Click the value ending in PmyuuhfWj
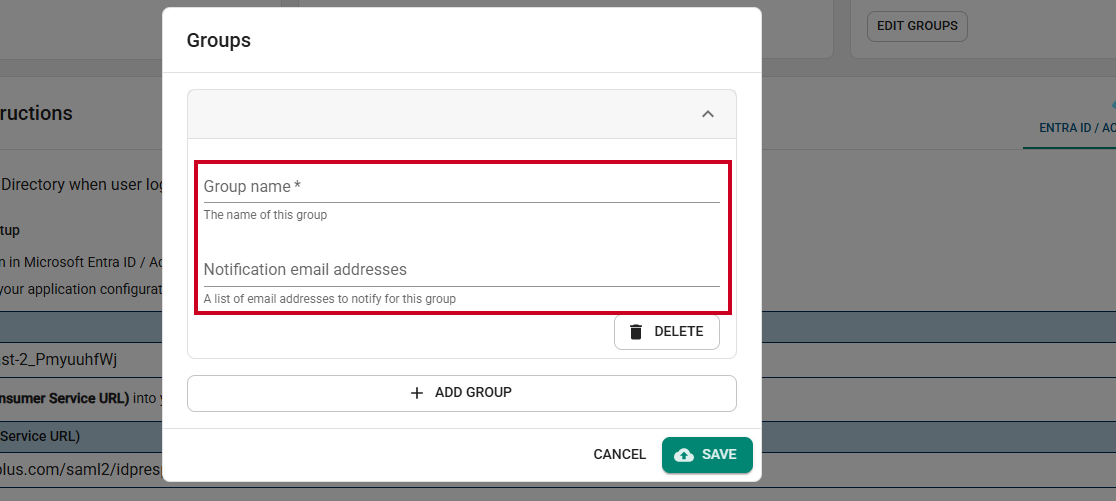The height and width of the screenshot is (501, 1116). (x=58, y=360)
